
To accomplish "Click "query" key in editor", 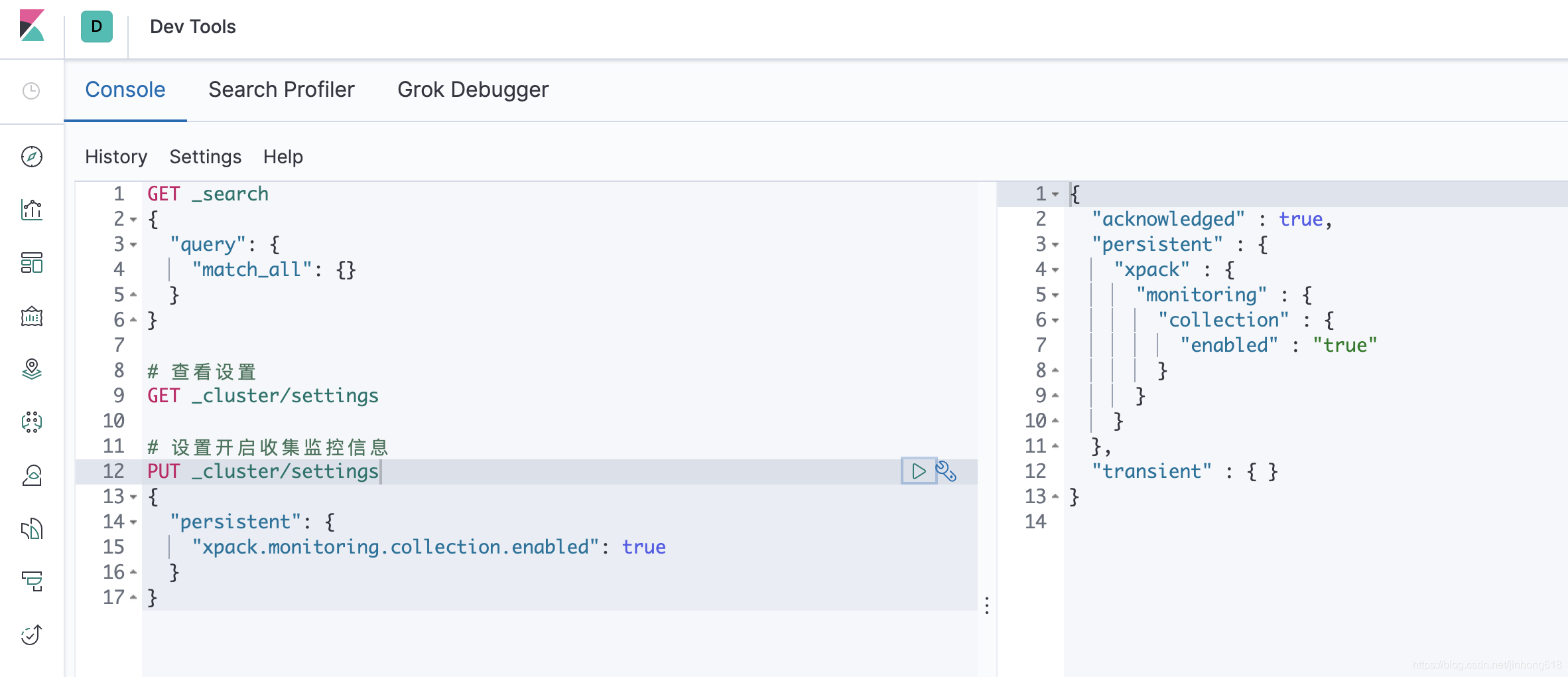I will pos(208,244).
